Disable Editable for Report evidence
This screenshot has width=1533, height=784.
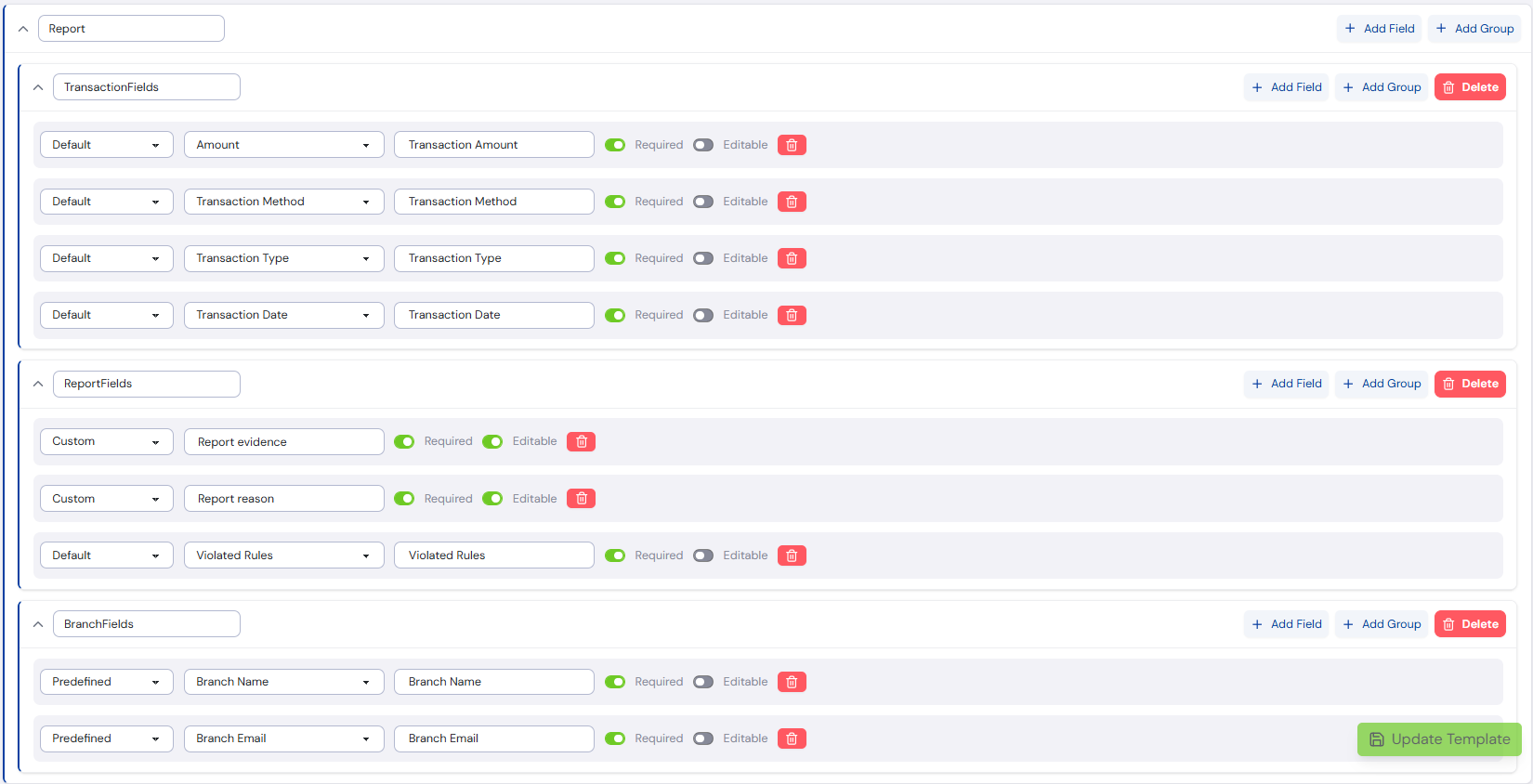tap(492, 442)
